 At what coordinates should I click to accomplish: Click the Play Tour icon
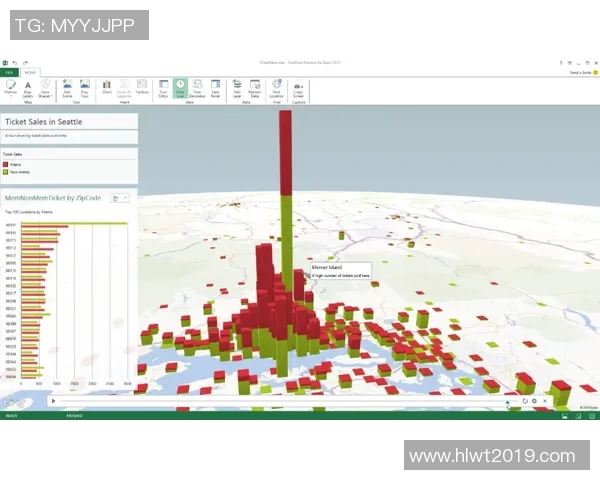click(x=85, y=88)
